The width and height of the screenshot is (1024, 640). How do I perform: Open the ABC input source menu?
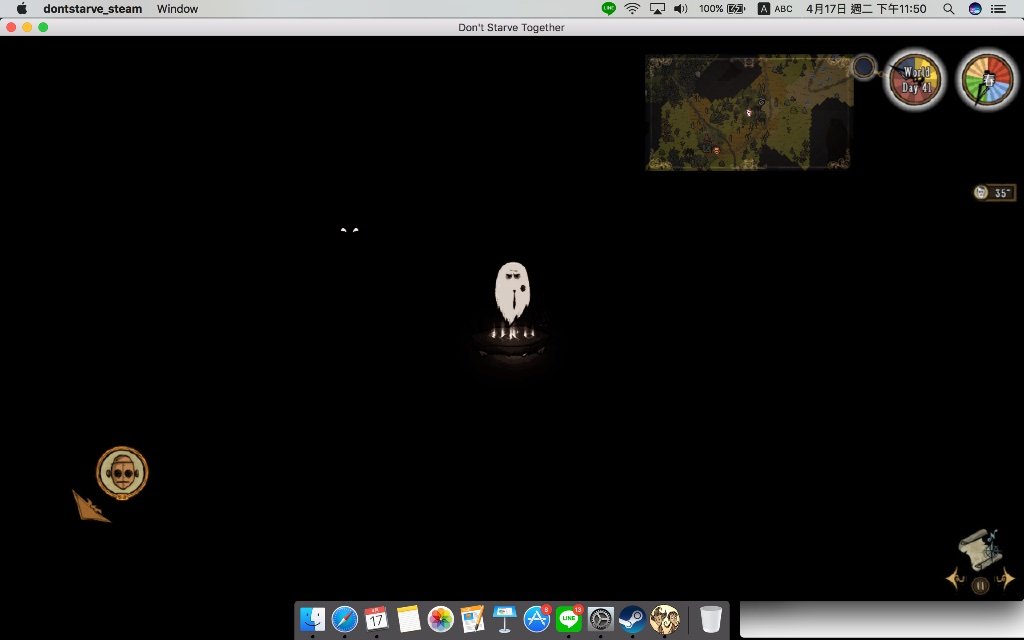click(775, 8)
